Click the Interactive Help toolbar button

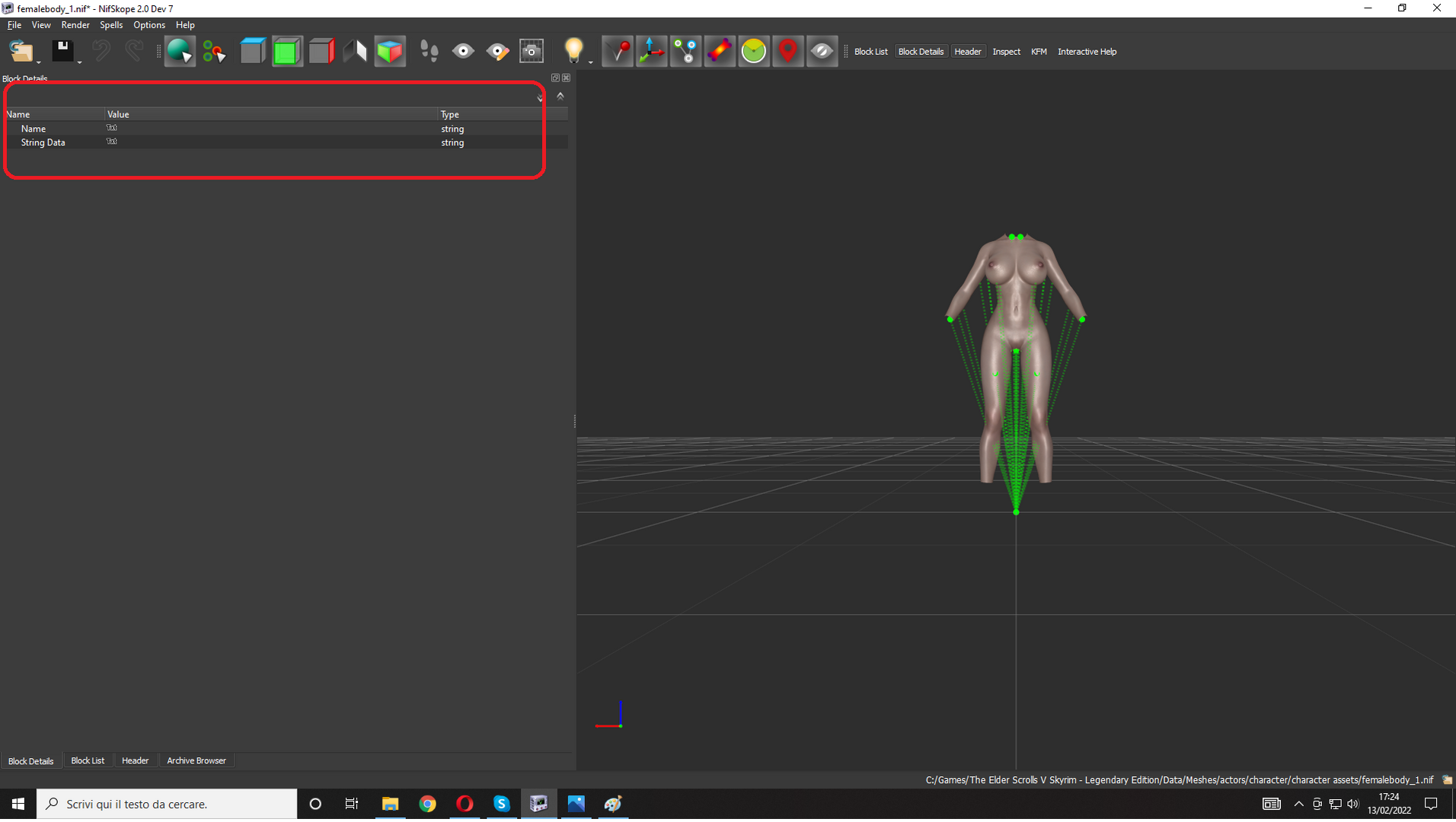1087,52
